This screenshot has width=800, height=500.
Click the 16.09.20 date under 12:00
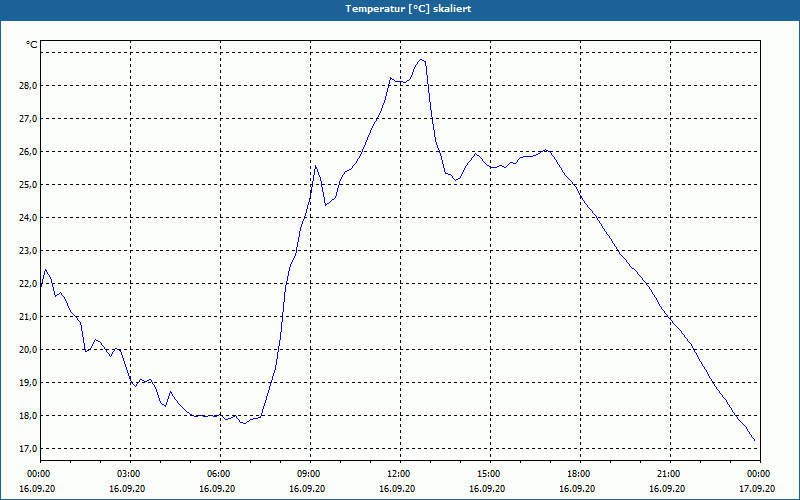pos(397,489)
